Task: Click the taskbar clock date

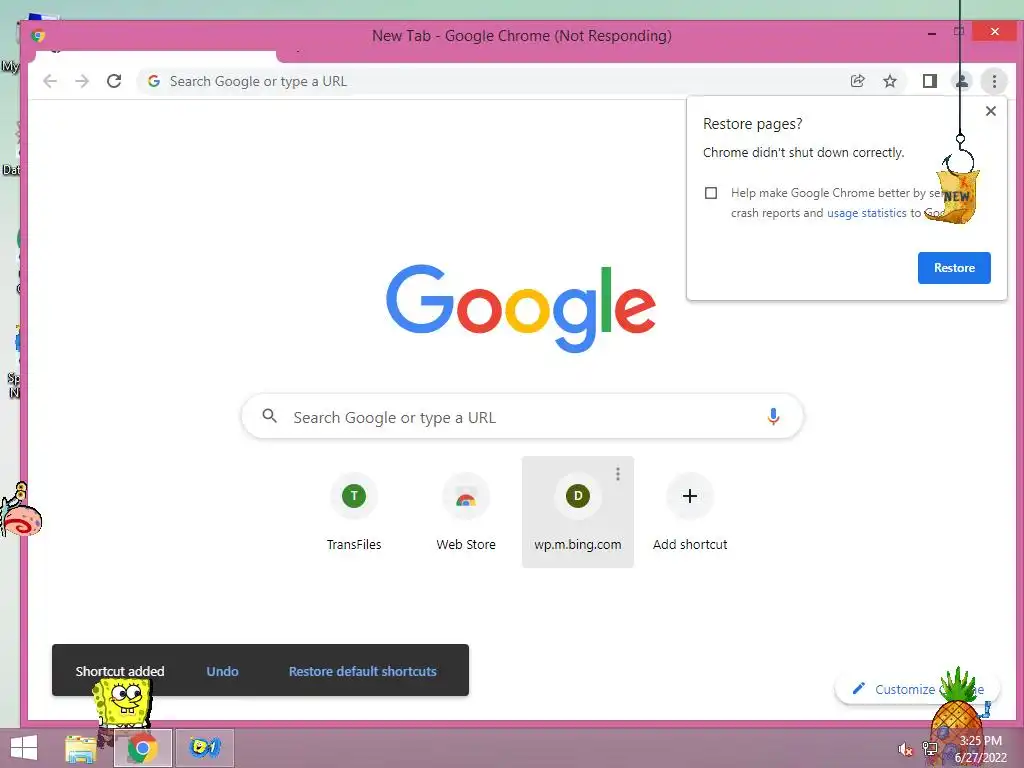Action: click(980, 749)
